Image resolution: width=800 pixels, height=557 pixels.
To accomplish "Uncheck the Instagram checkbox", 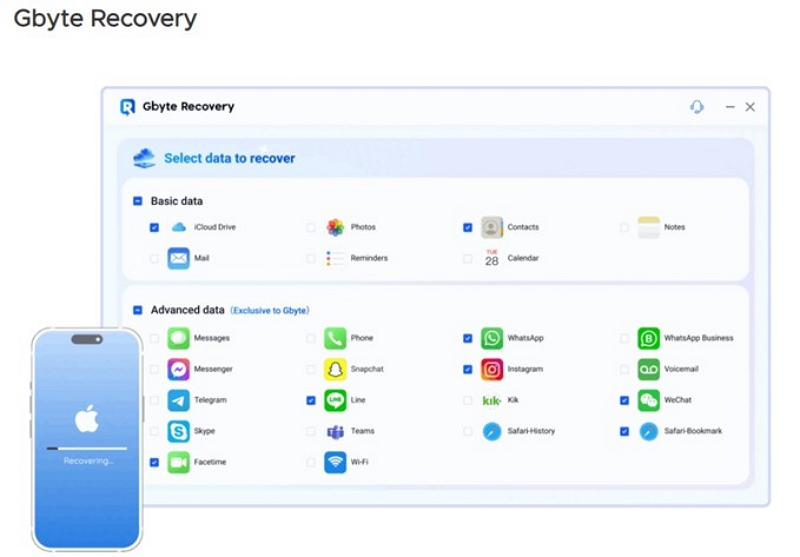I will (467, 369).
